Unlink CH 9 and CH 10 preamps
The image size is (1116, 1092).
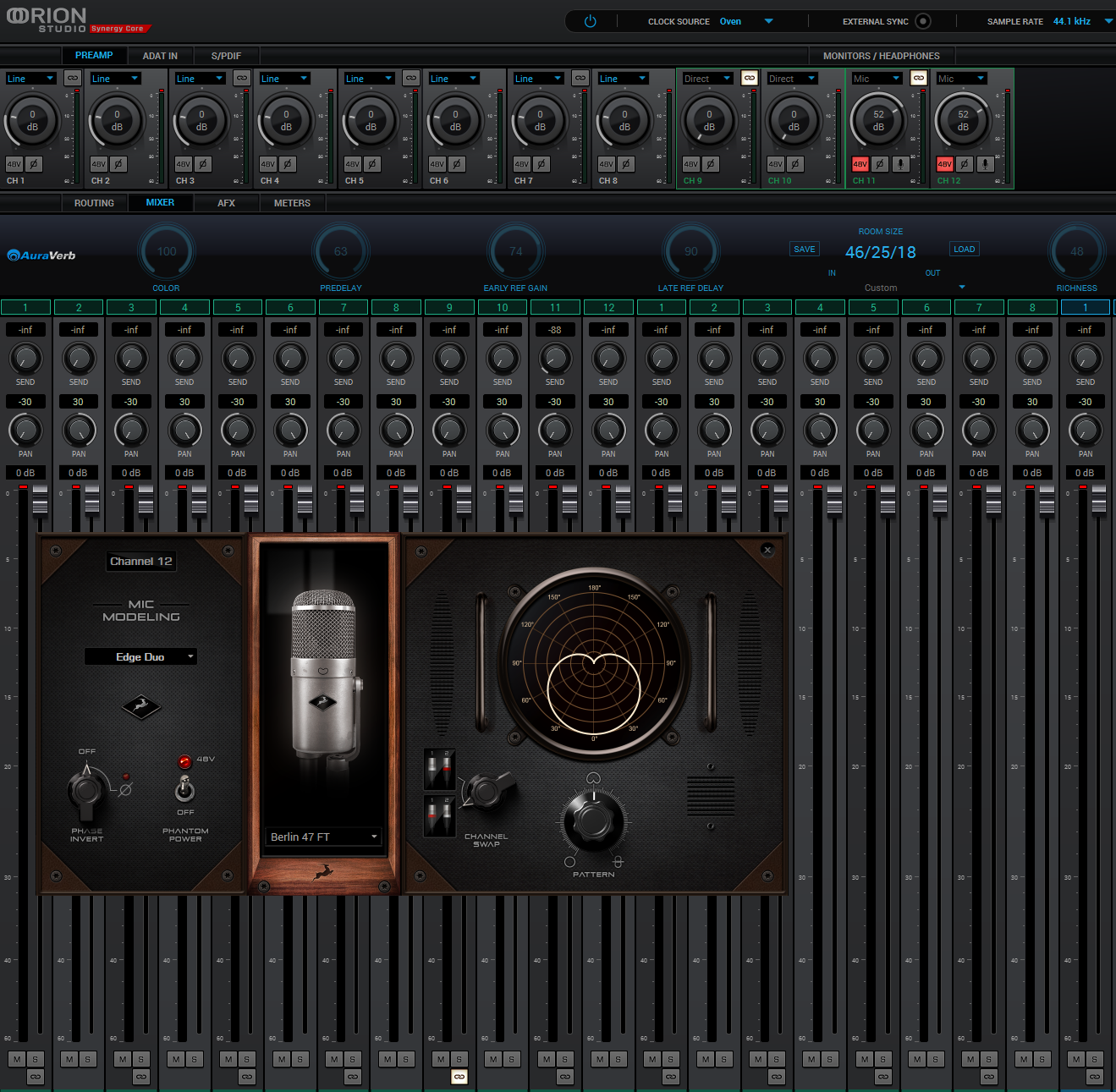point(749,78)
